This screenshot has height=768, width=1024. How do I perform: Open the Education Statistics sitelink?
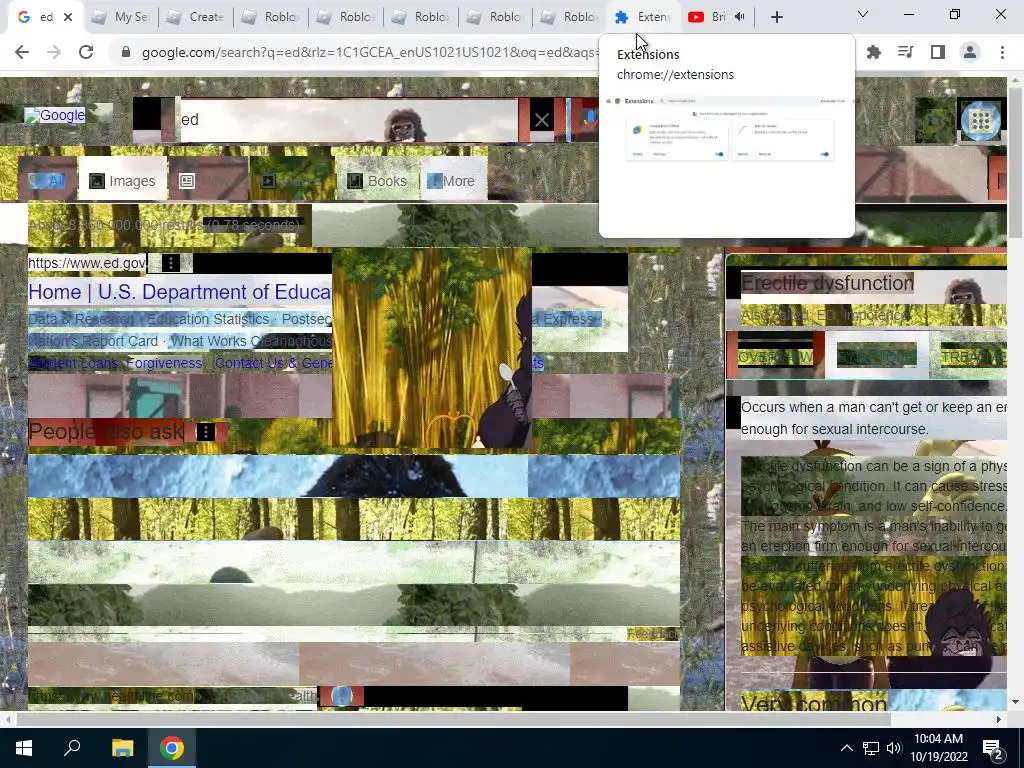click(x=208, y=319)
